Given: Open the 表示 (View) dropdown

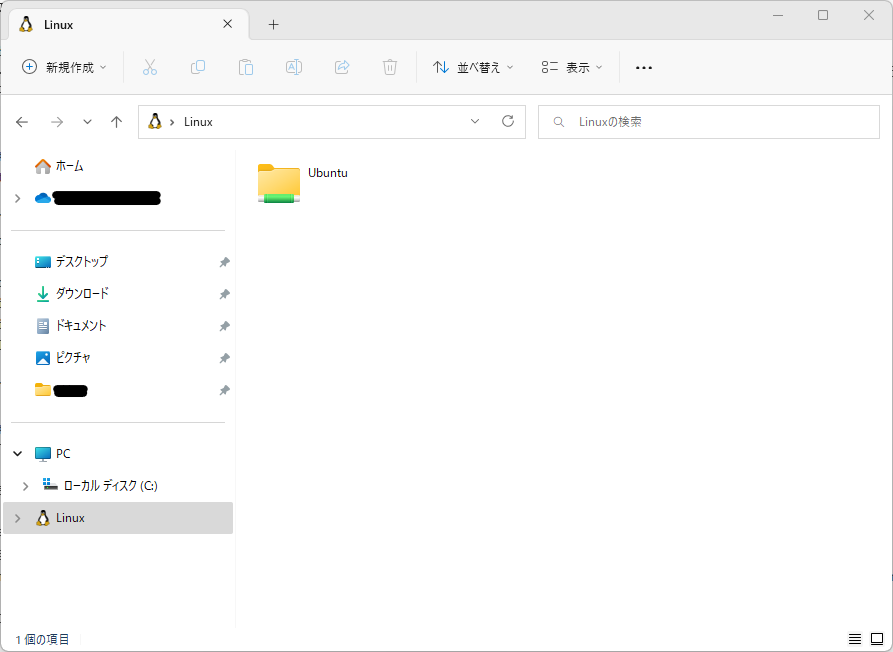Looking at the screenshot, I should [x=572, y=67].
